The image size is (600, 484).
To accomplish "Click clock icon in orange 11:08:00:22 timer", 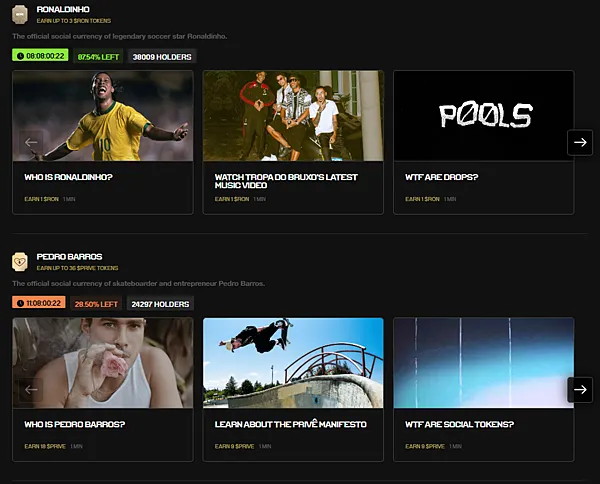I will tap(20, 303).
